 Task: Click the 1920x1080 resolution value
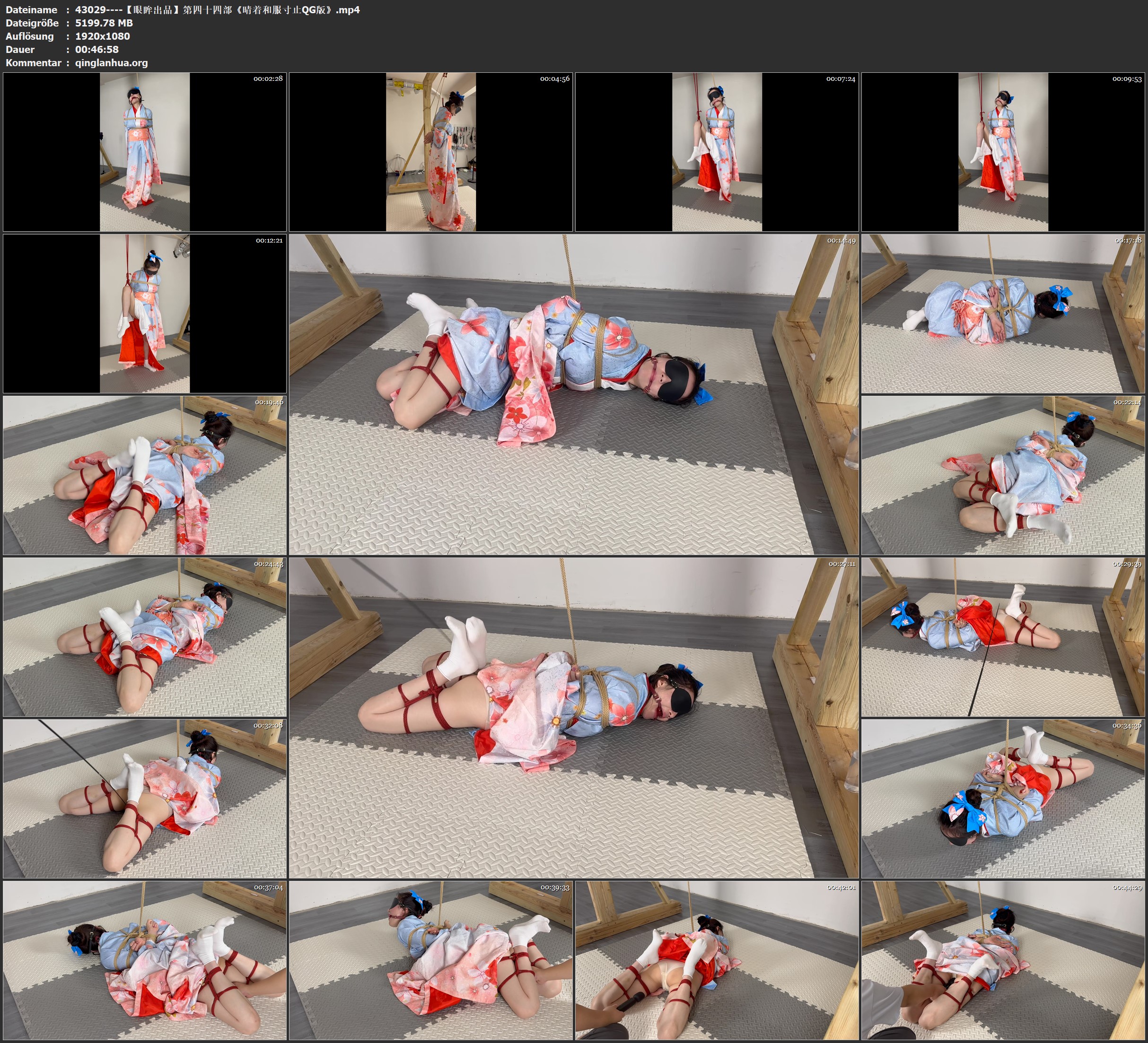(103, 36)
